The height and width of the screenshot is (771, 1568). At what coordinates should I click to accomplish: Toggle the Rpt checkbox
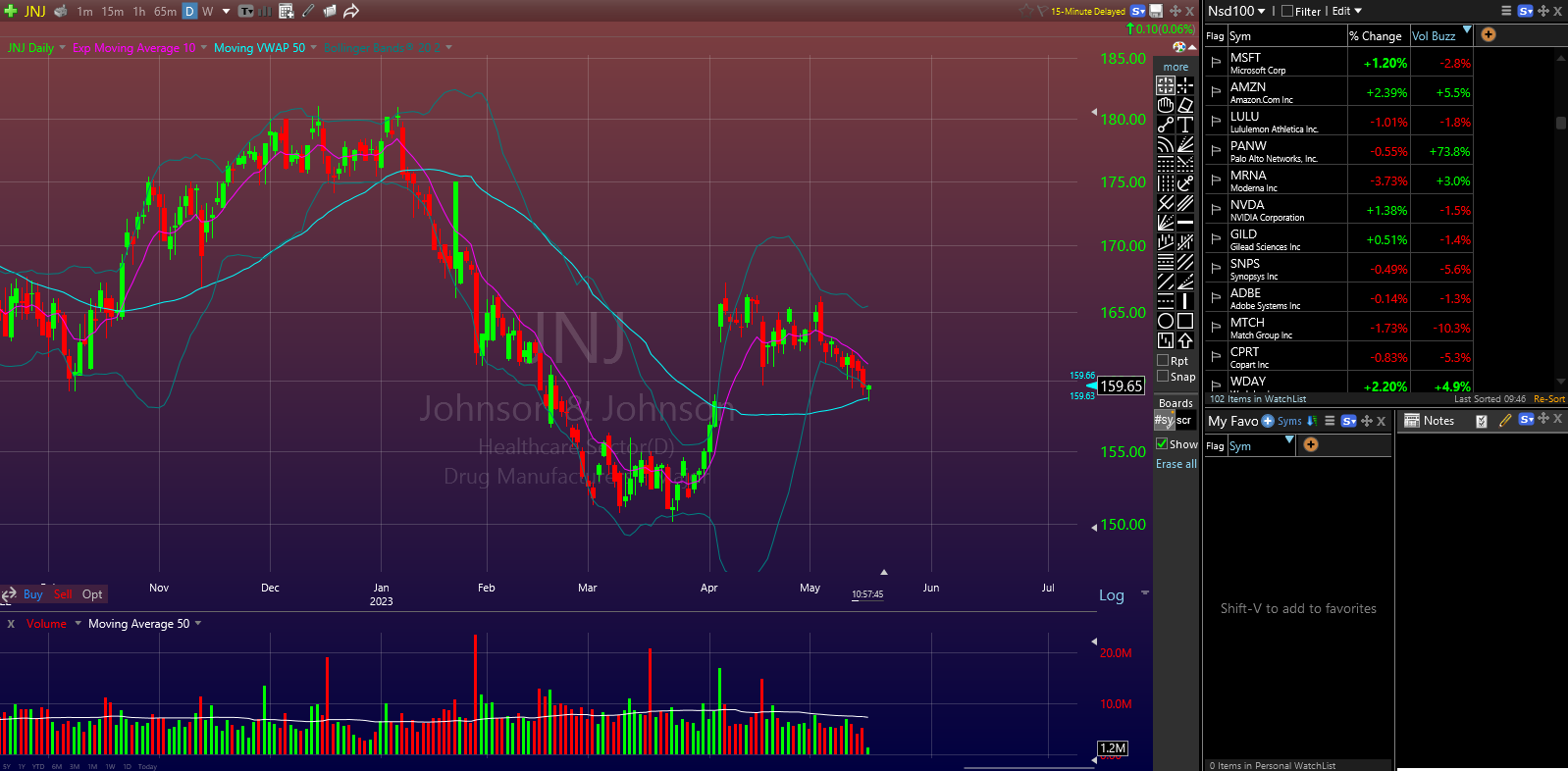1163,361
